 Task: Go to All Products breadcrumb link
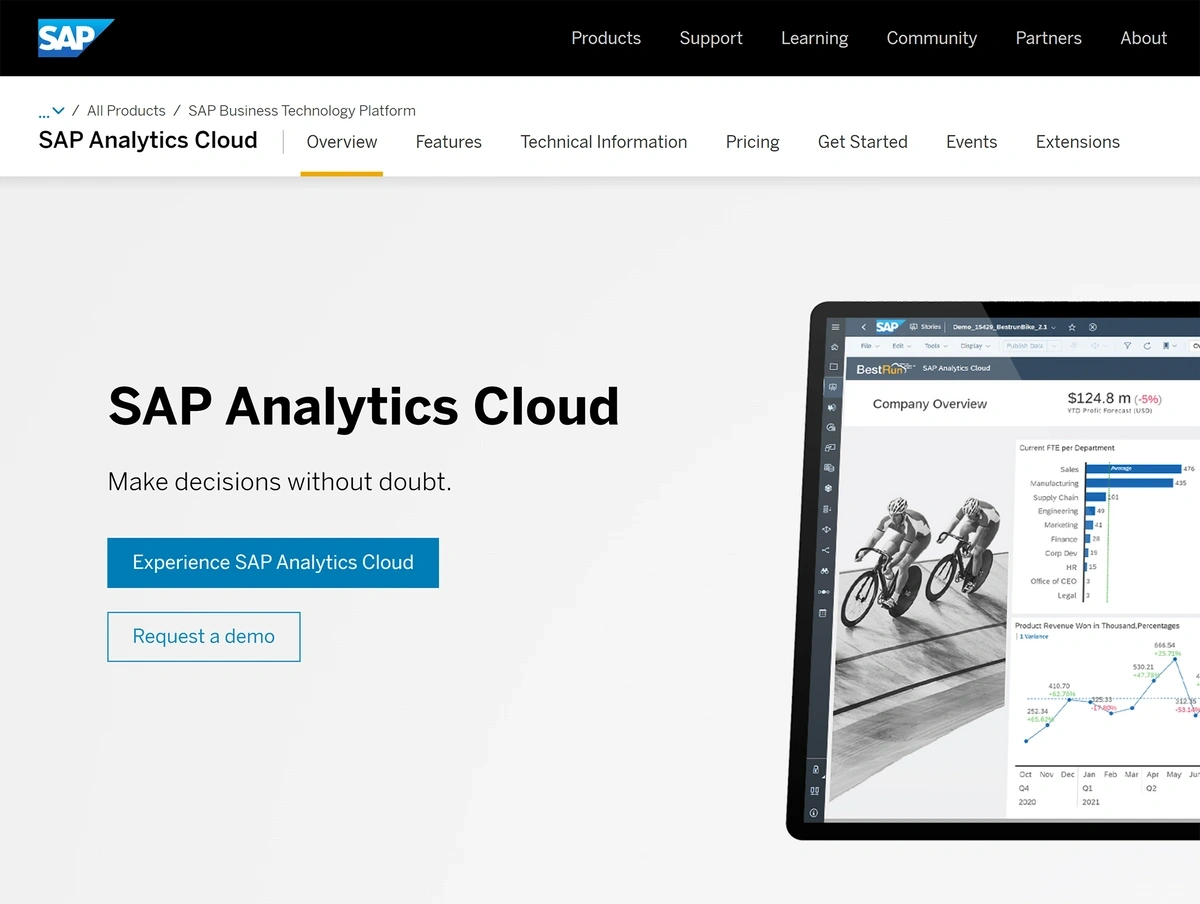coord(126,111)
